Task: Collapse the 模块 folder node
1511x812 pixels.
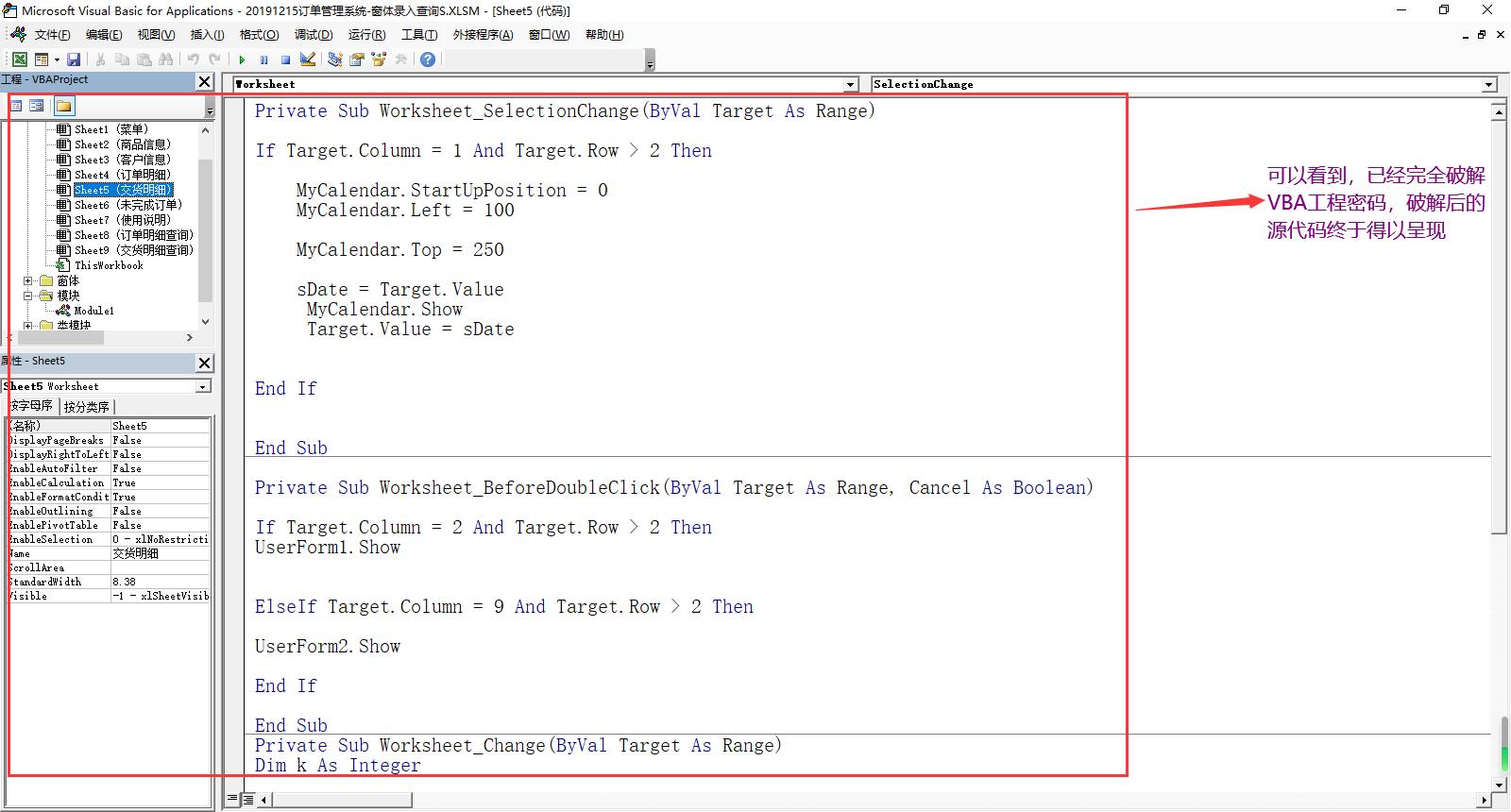Action: (28, 296)
